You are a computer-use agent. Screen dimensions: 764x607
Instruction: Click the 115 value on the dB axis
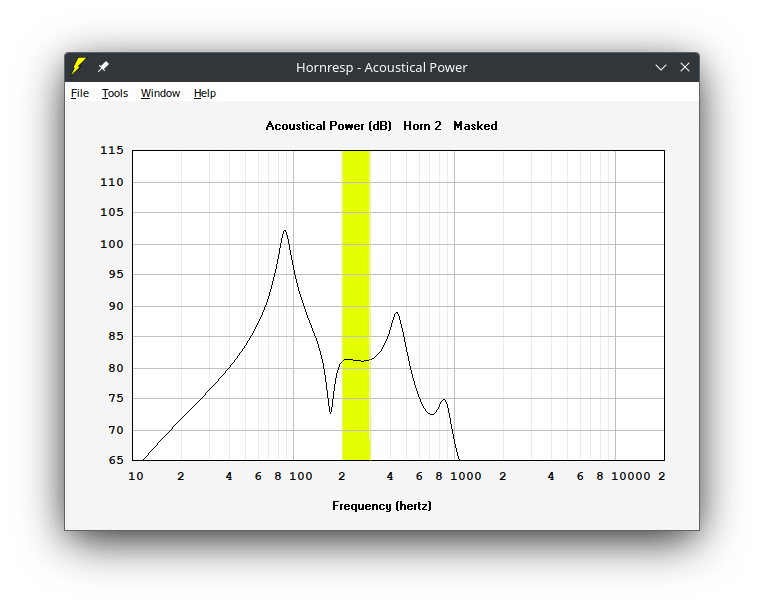tap(112, 150)
